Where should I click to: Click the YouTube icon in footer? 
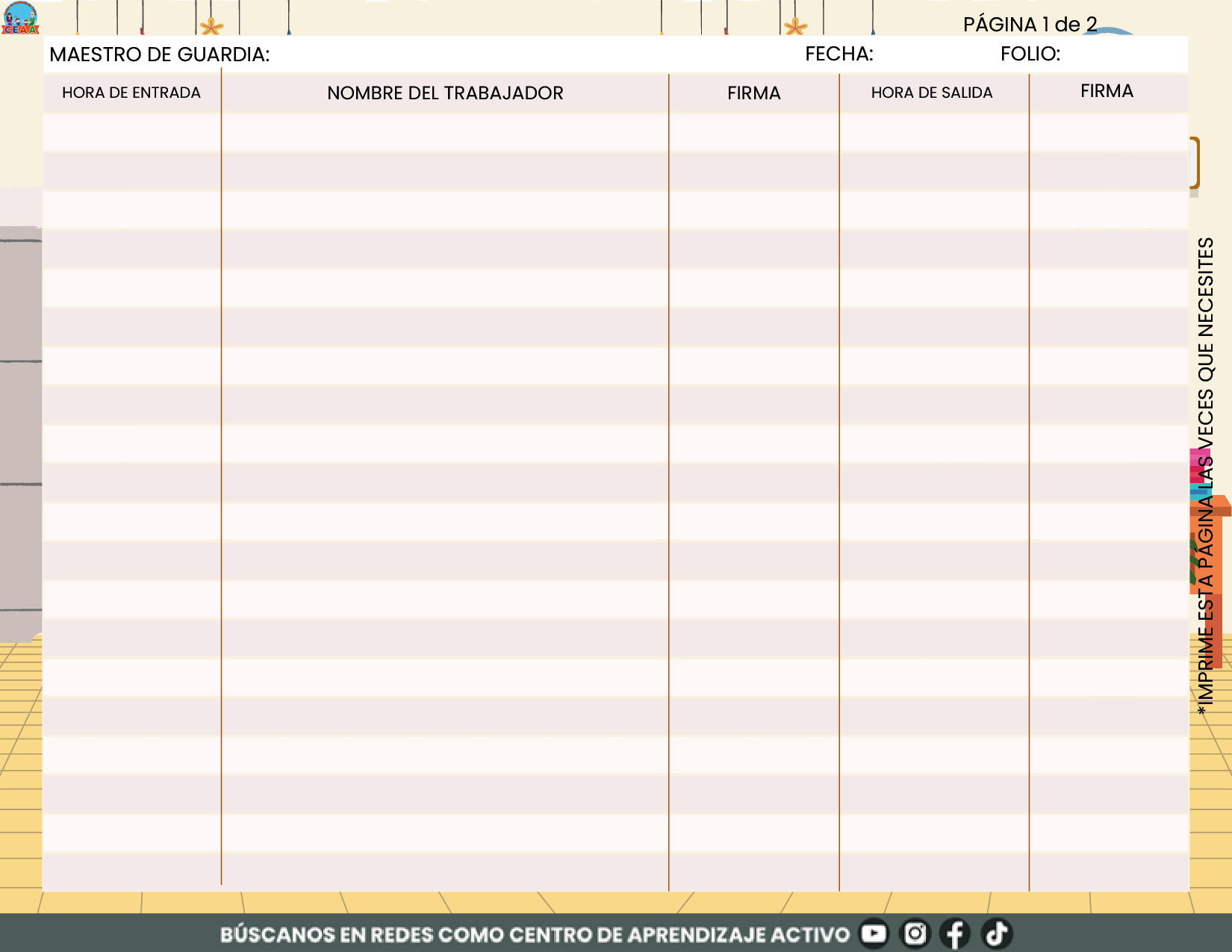(874, 934)
